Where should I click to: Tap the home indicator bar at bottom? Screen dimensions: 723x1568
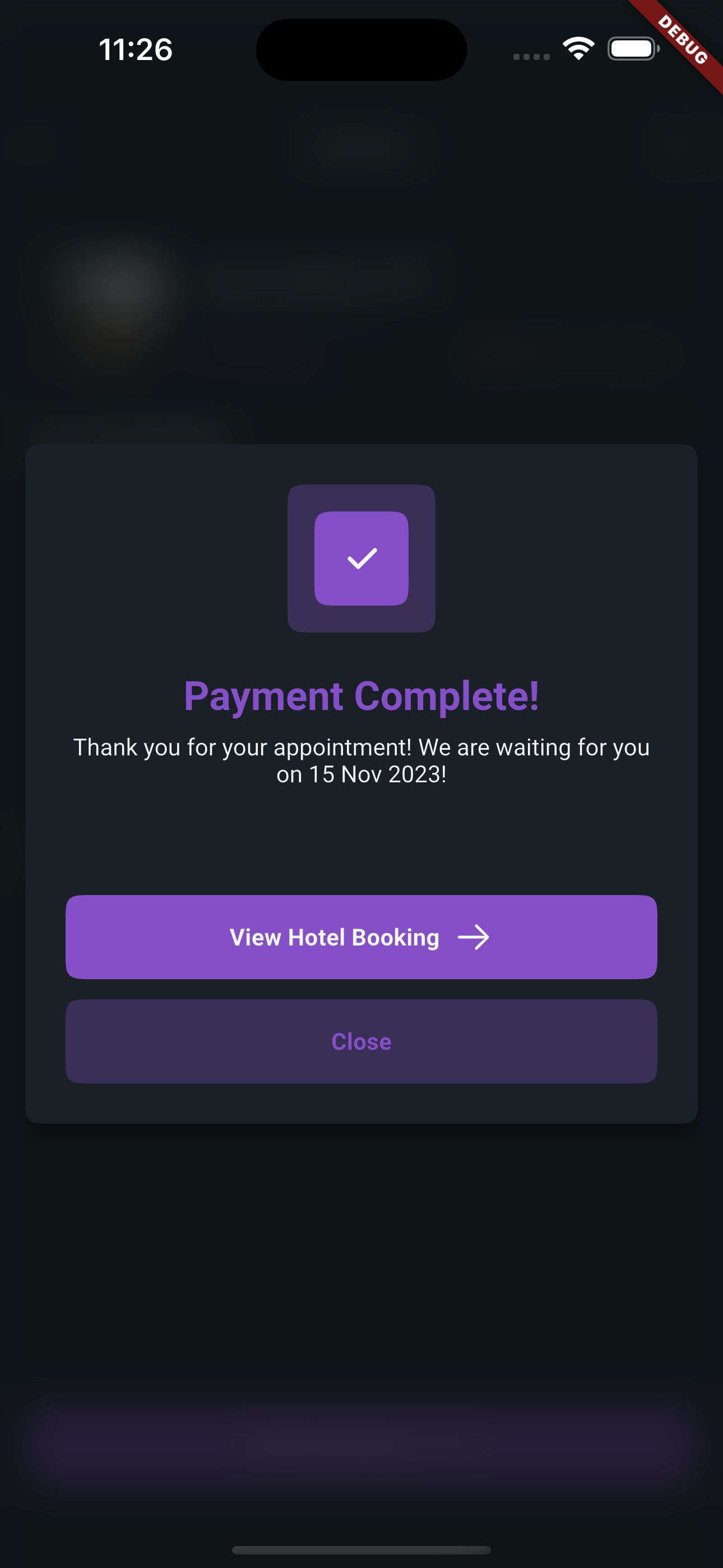tap(361, 1549)
